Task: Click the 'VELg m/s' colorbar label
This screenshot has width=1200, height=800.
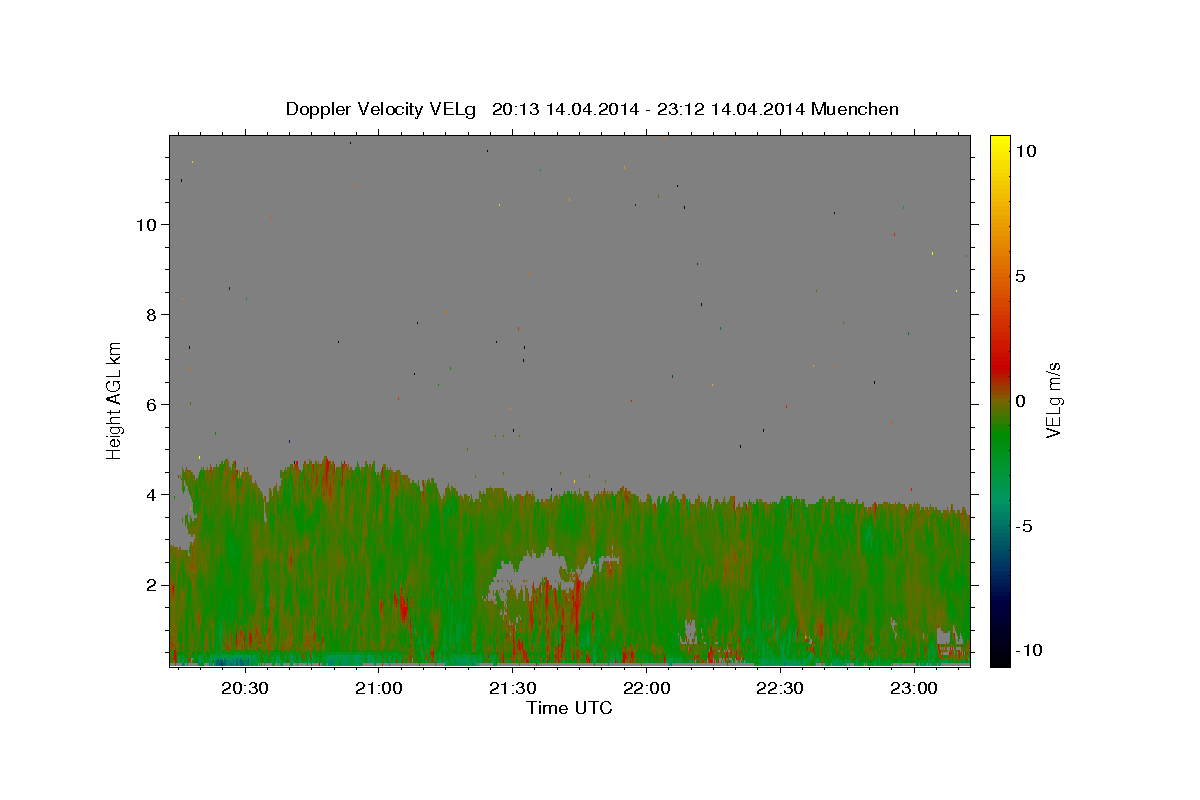Action: 1053,400
